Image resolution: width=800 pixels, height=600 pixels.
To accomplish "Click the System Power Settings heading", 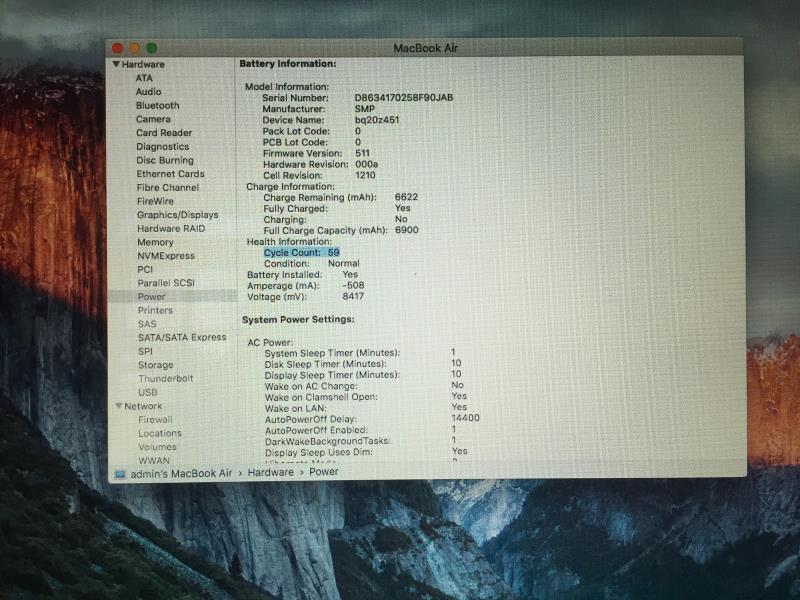I will tap(298, 319).
